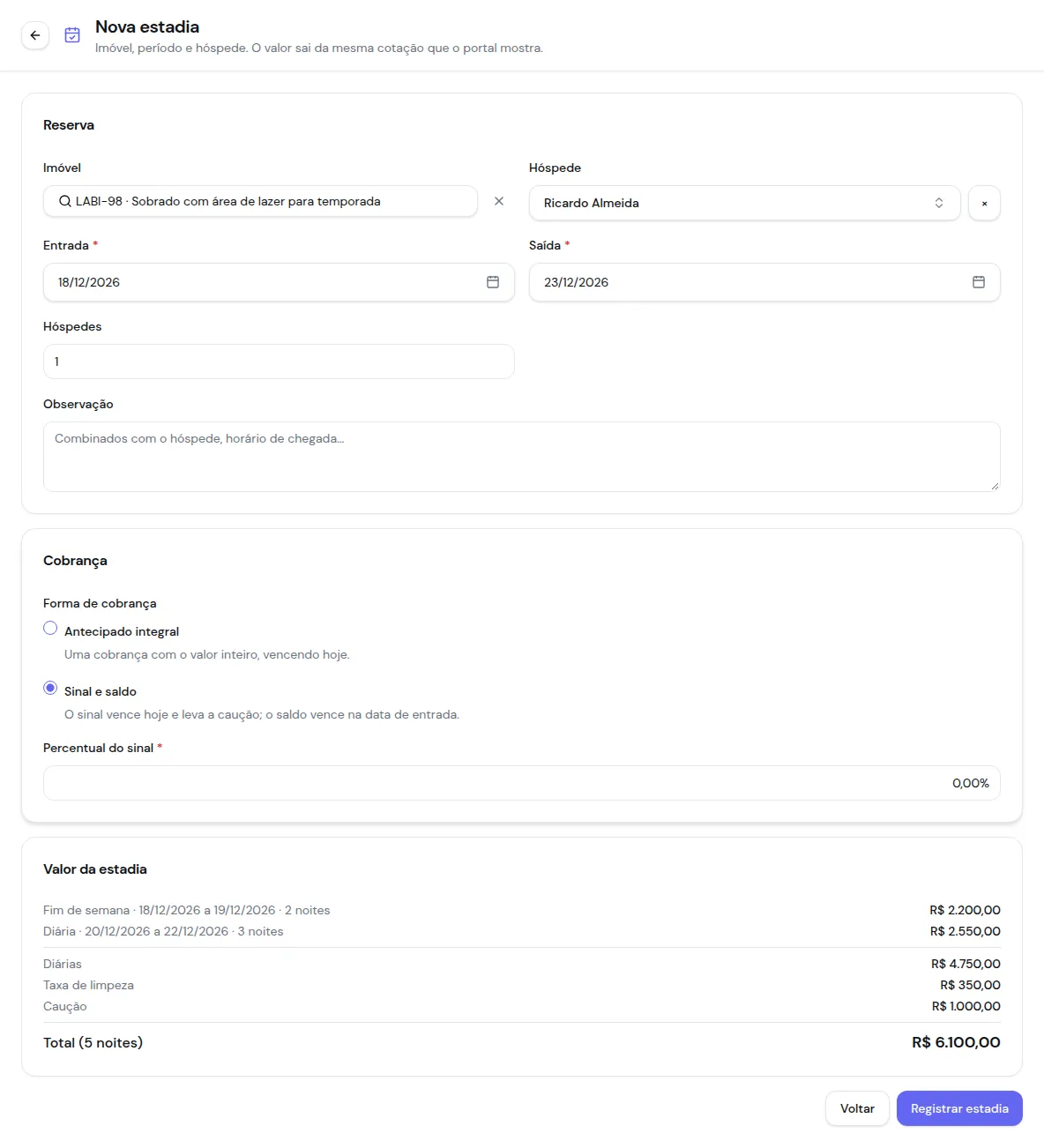Click the Sinal e saldo description text

[262, 714]
